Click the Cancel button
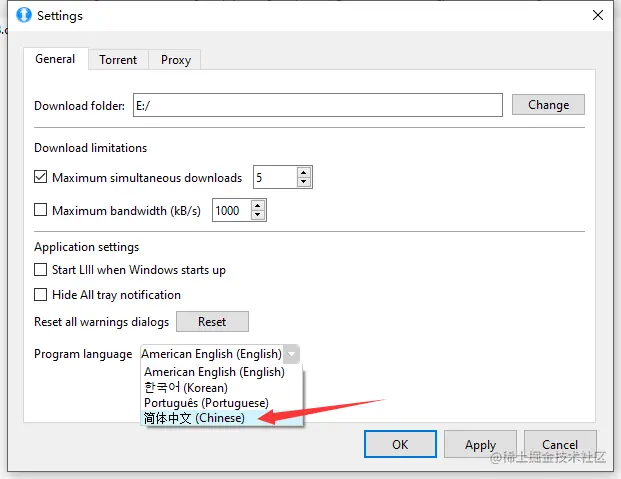This screenshot has width=621, height=479. point(560,444)
